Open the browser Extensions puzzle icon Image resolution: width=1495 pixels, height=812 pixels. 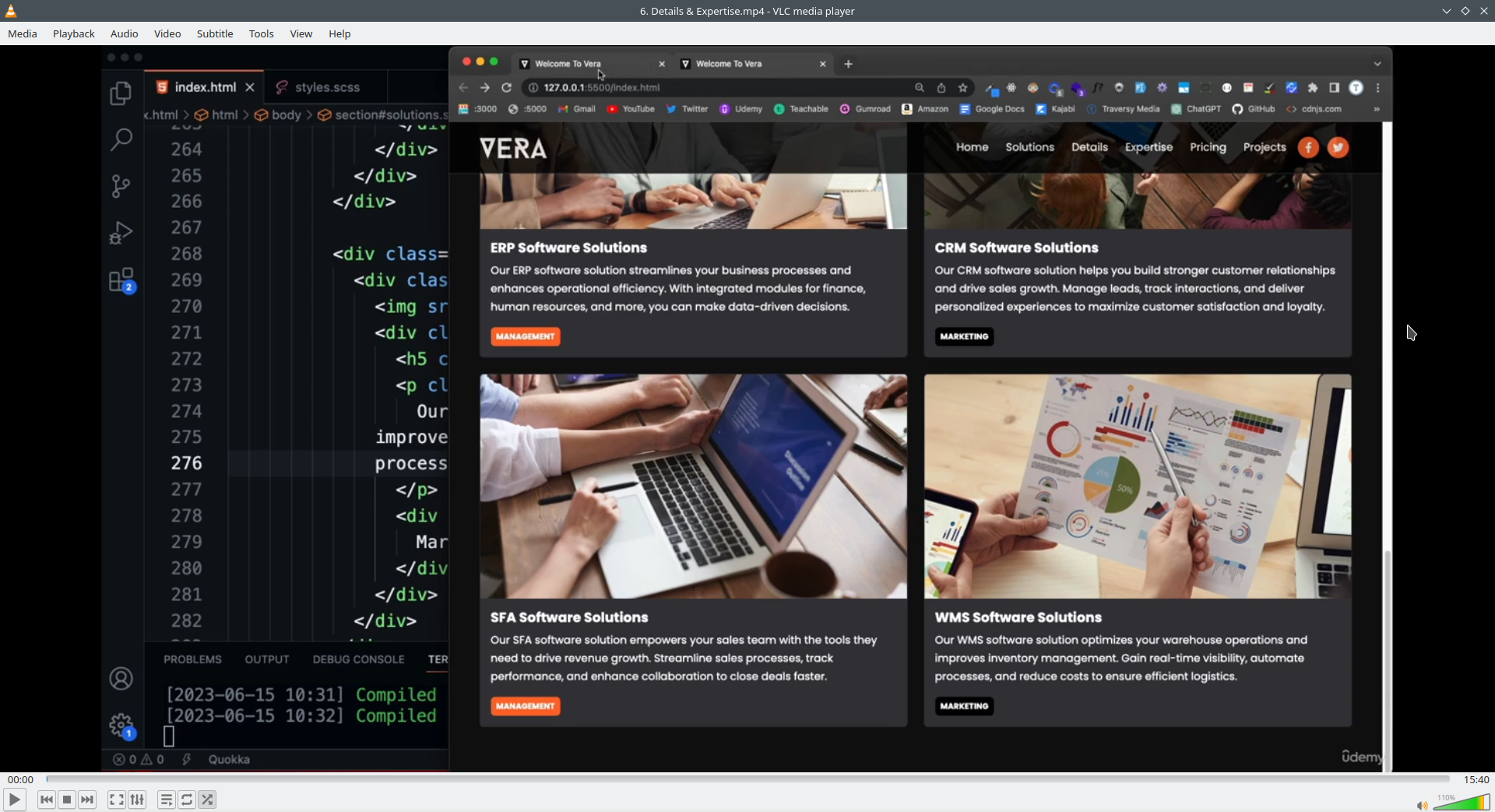[x=1313, y=88]
